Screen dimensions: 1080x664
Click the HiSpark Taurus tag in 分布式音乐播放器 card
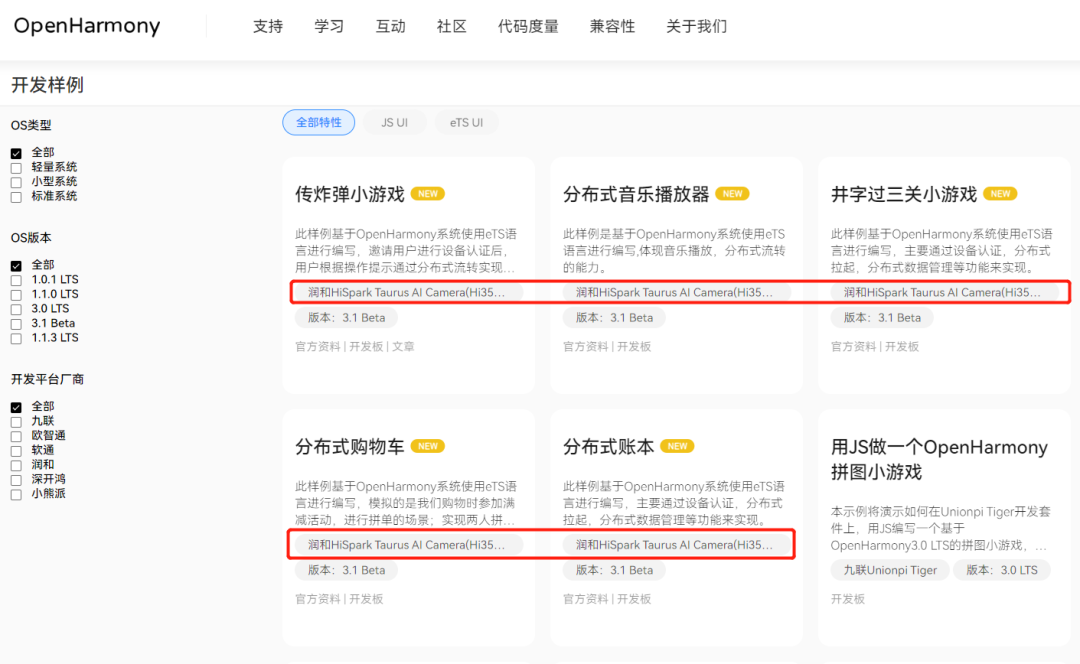pos(676,292)
